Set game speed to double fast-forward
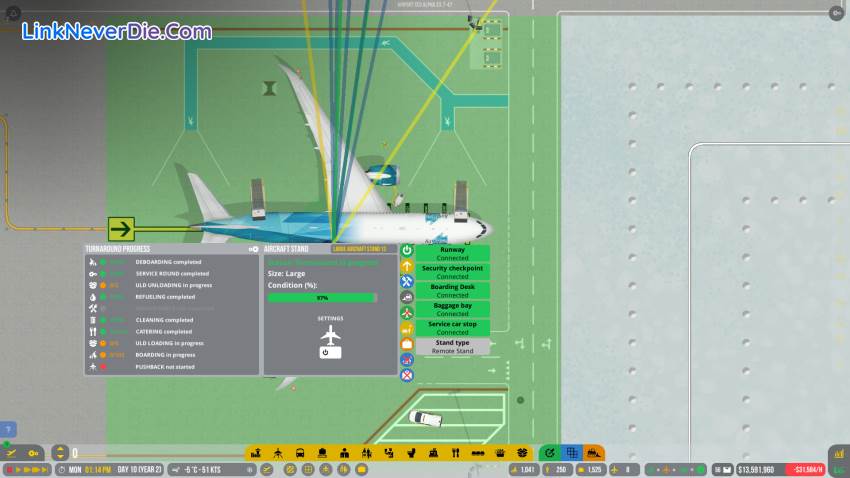 (x=27, y=470)
